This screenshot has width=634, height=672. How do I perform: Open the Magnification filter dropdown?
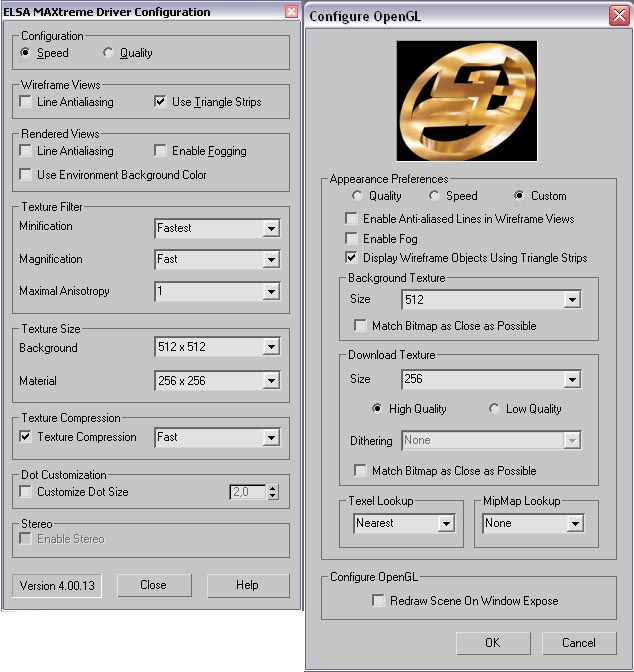click(x=217, y=259)
